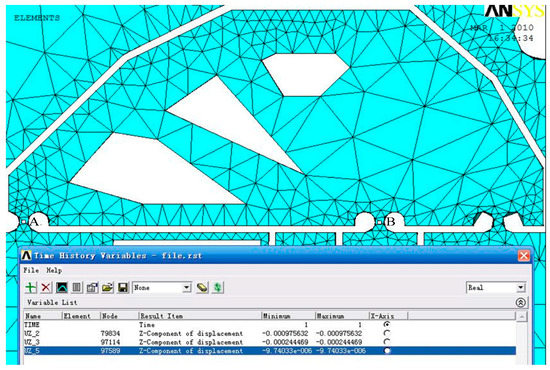Select the X-Axis radio for UZ_3

click(x=387, y=341)
